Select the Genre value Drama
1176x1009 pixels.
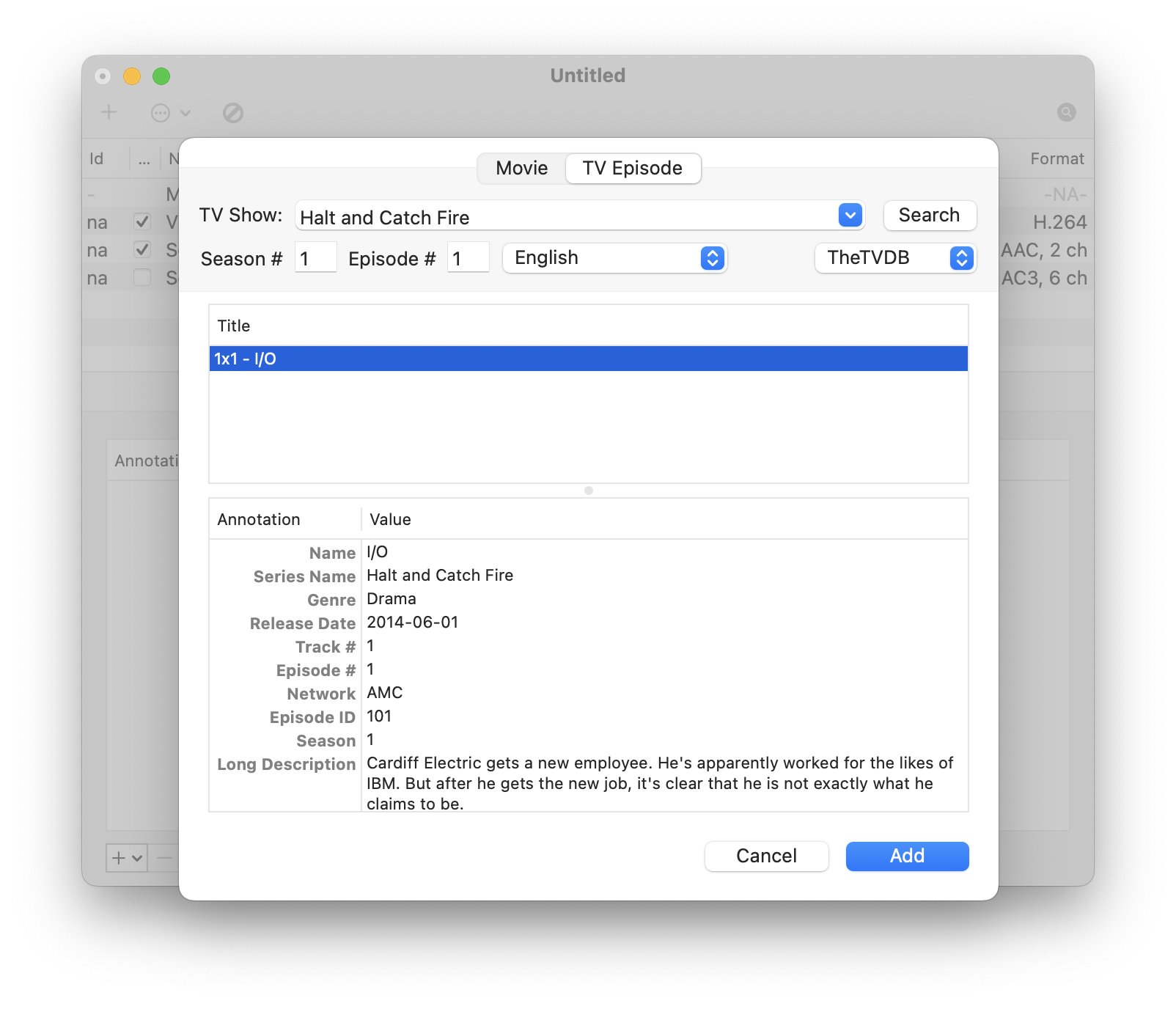point(392,599)
